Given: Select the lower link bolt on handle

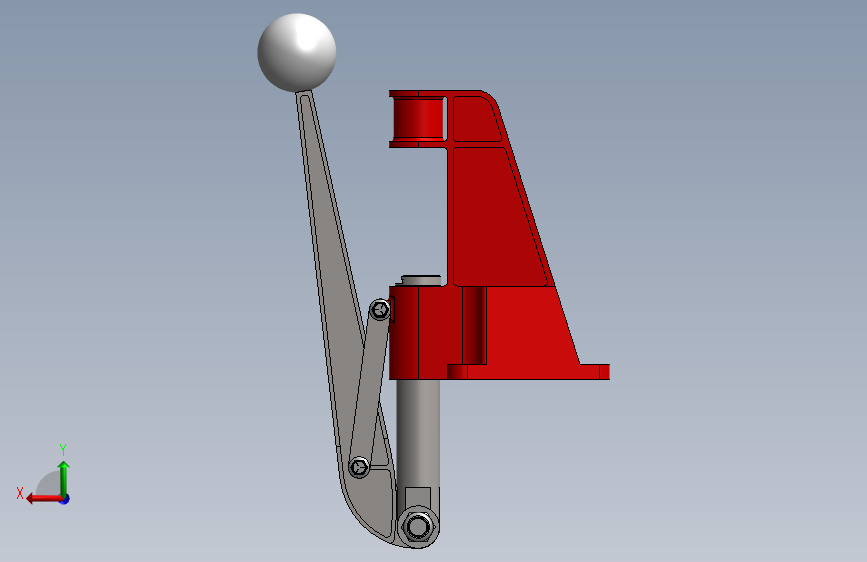Looking at the screenshot, I should click(x=359, y=467).
